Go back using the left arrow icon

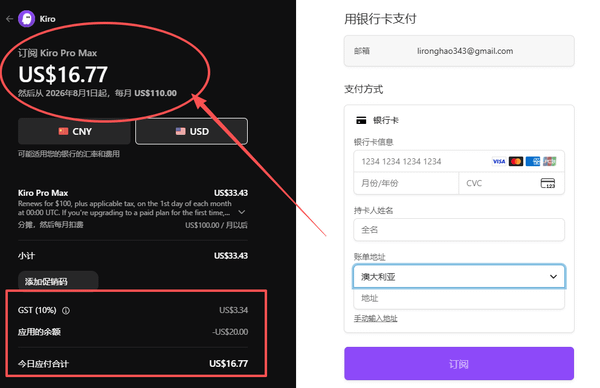coord(10,19)
